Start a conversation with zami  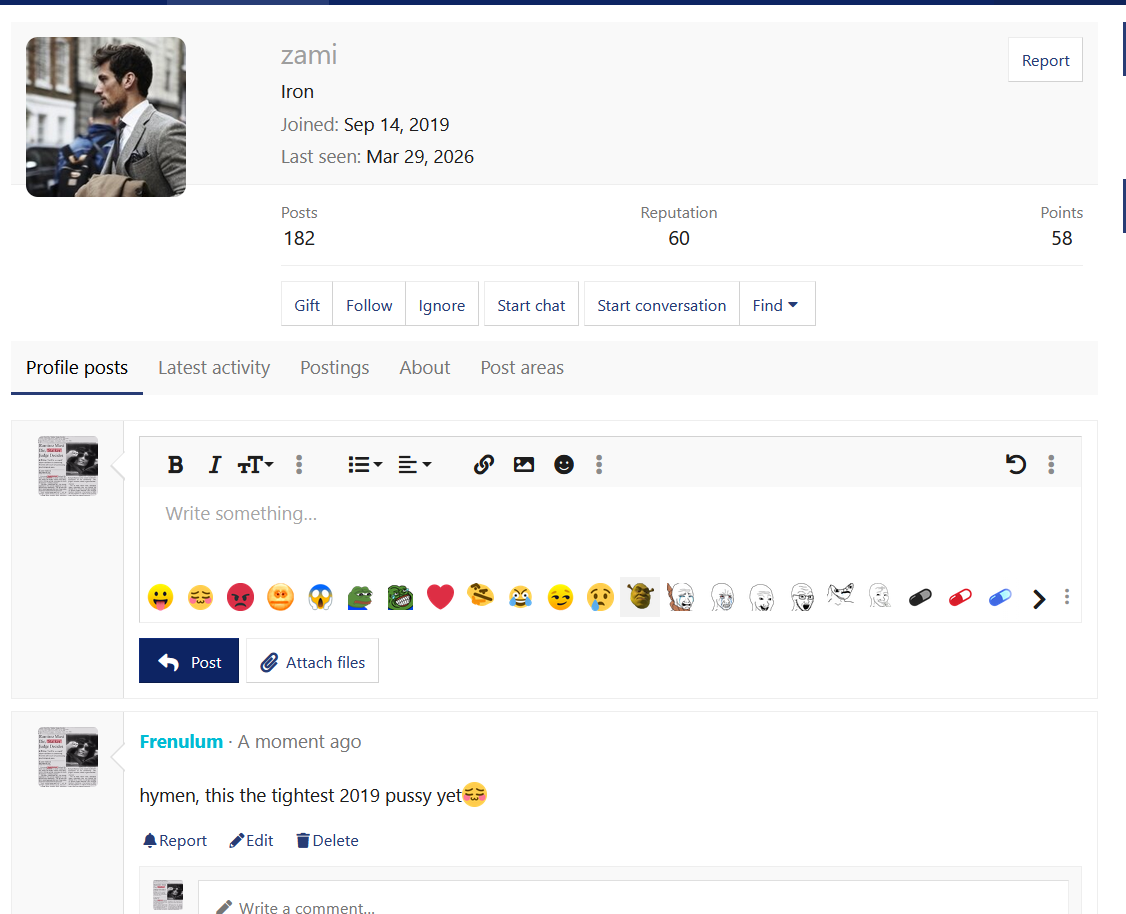pos(661,304)
